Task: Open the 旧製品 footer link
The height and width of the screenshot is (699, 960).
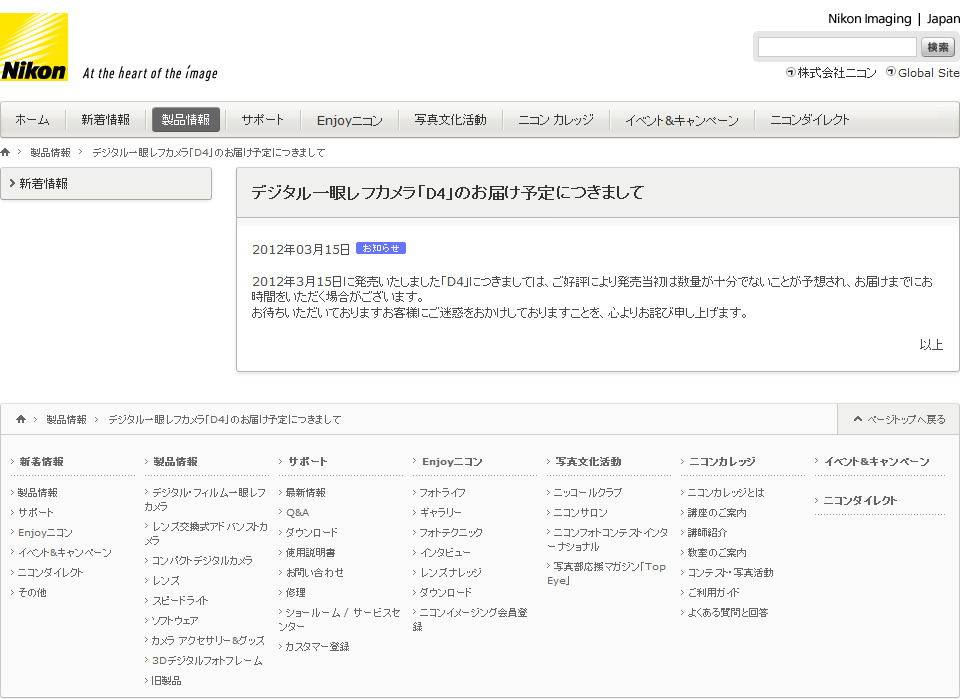Action: pyautogui.click(x=167, y=681)
